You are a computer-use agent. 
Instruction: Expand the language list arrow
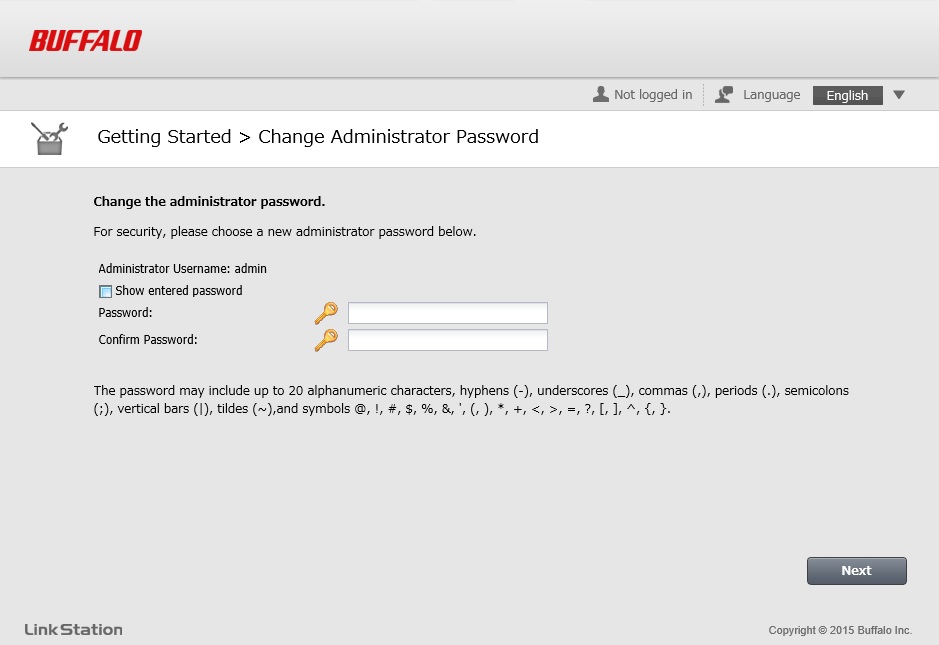(899, 95)
